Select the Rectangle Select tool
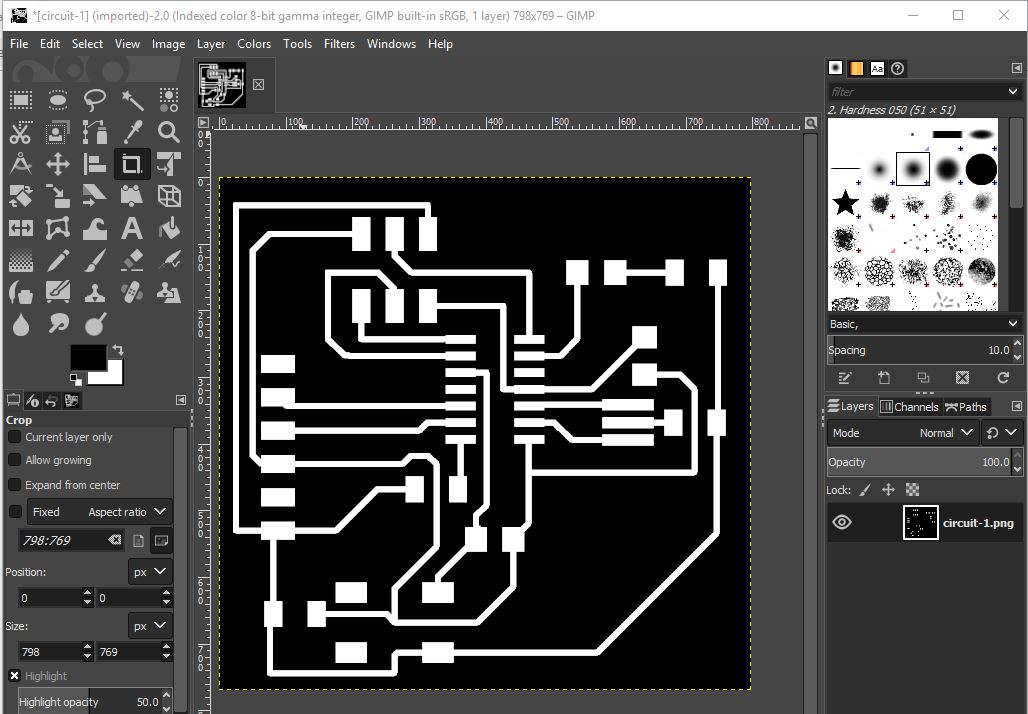The image size is (1028, 714). 20,100
